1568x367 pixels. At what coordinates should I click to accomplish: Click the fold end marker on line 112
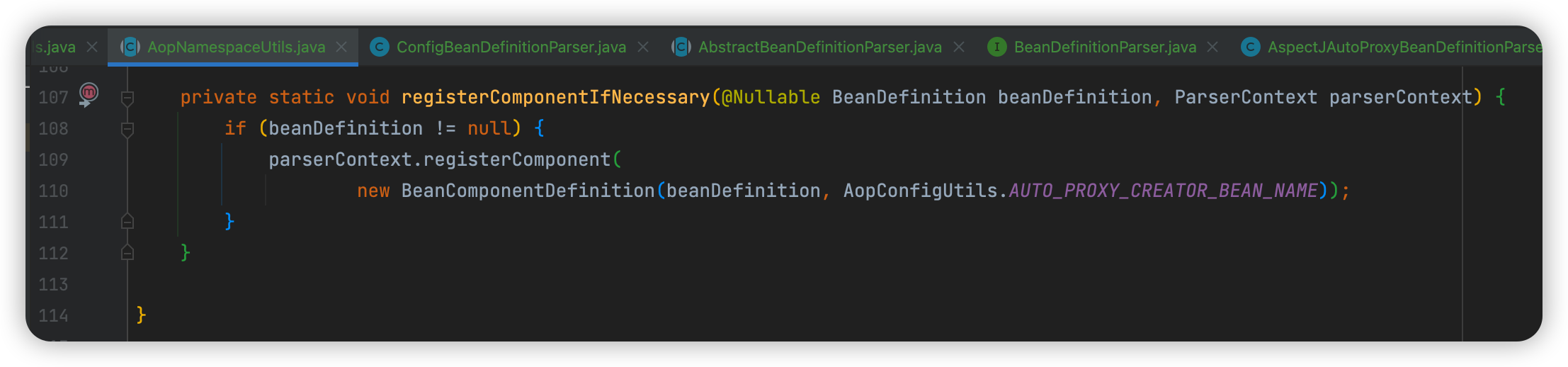(x=127, y=253)
